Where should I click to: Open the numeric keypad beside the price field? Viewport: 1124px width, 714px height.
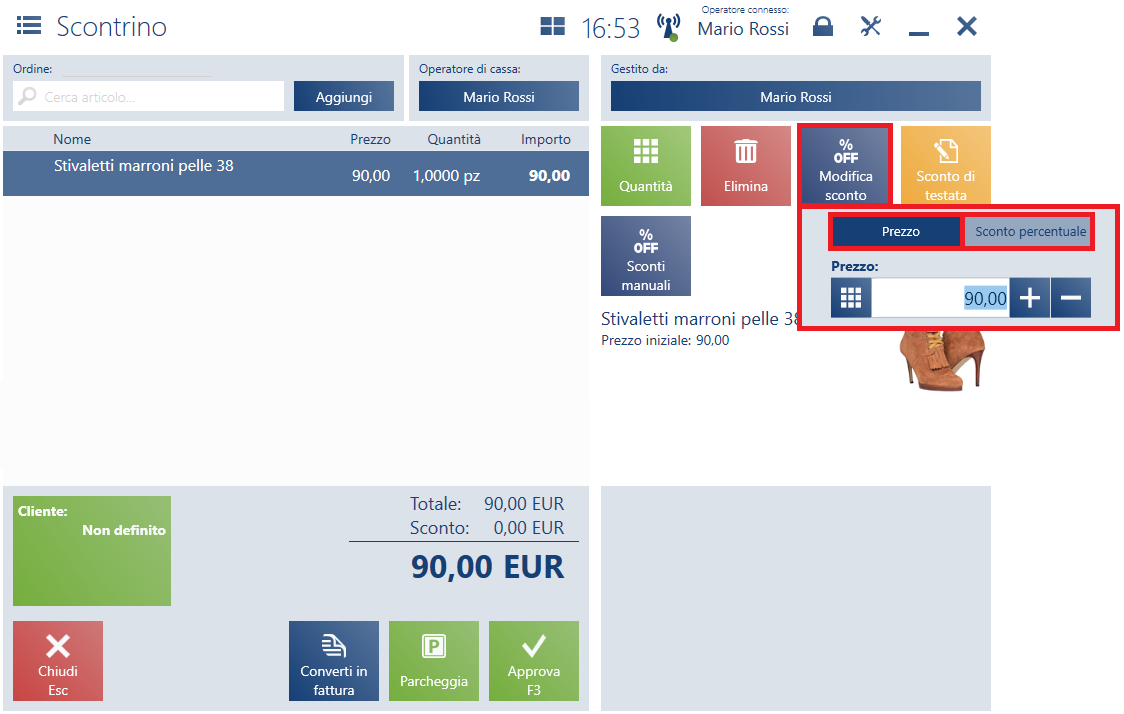click(851, 298)
